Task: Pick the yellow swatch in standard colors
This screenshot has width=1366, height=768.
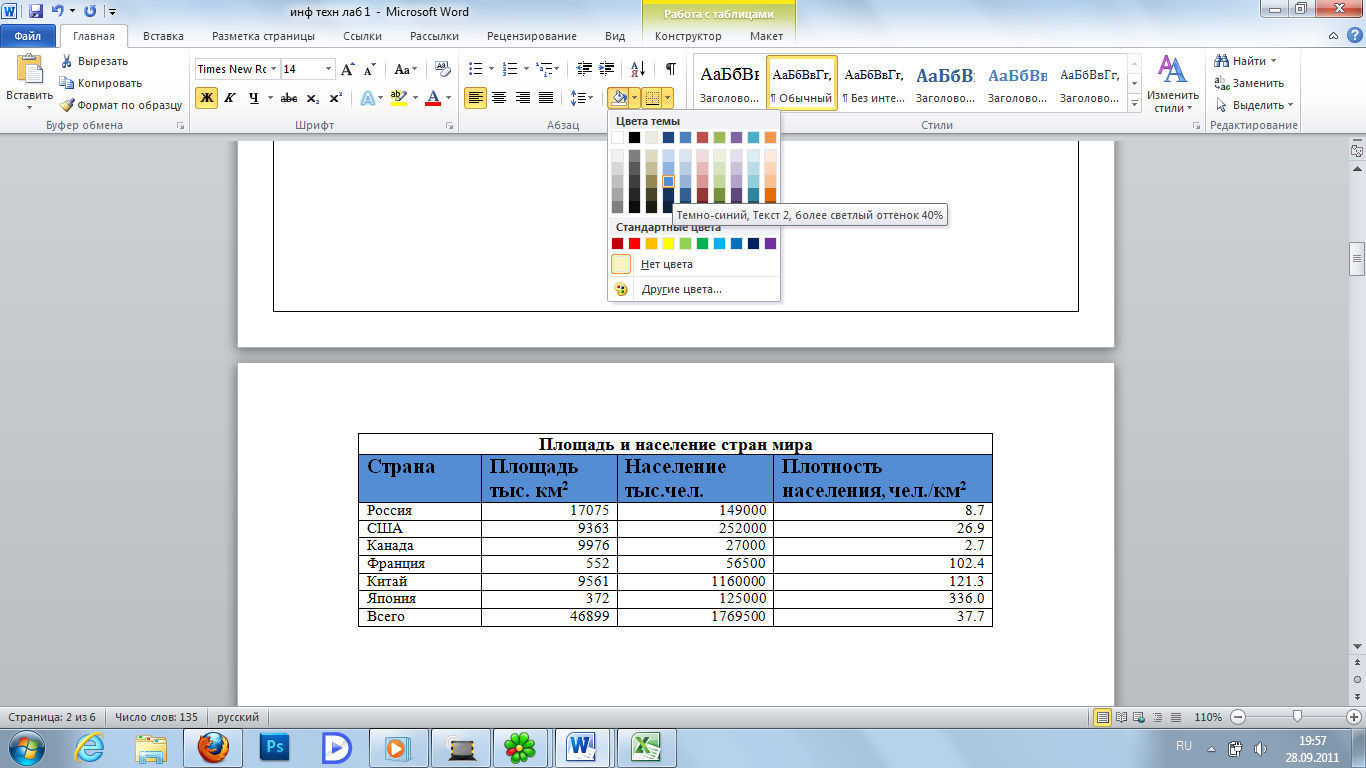Action: click(x=668, y=243)
